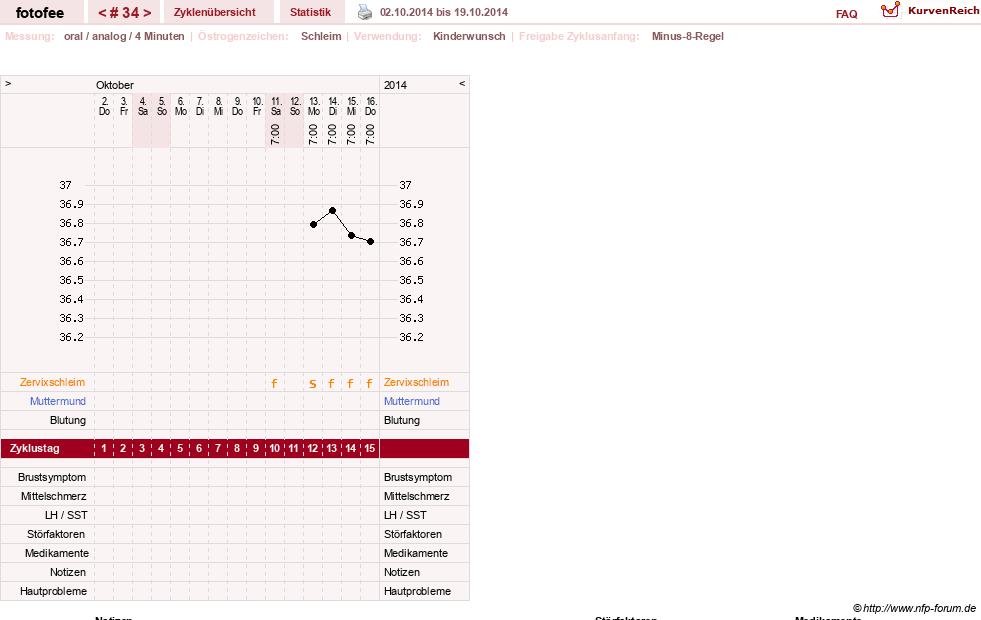The image size is (981, 620).
Task: Select the peak temperature point on 14. Di
Action: tap(333, 211)
